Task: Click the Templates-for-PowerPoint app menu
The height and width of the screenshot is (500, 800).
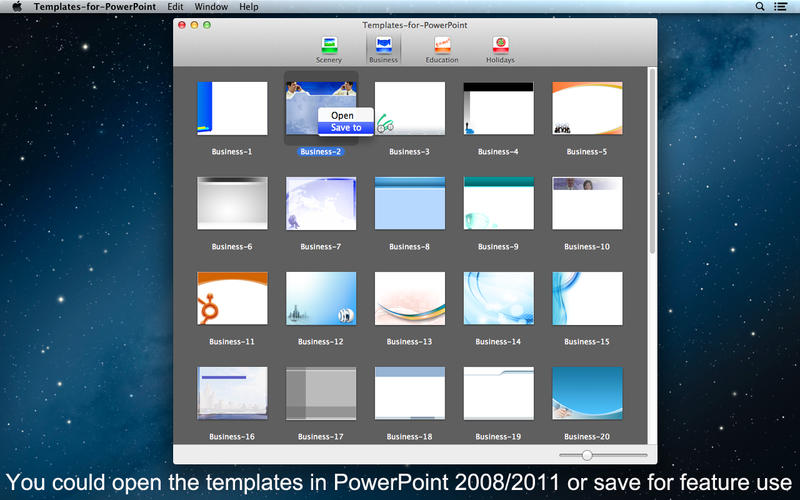Action: pos(94,7)
